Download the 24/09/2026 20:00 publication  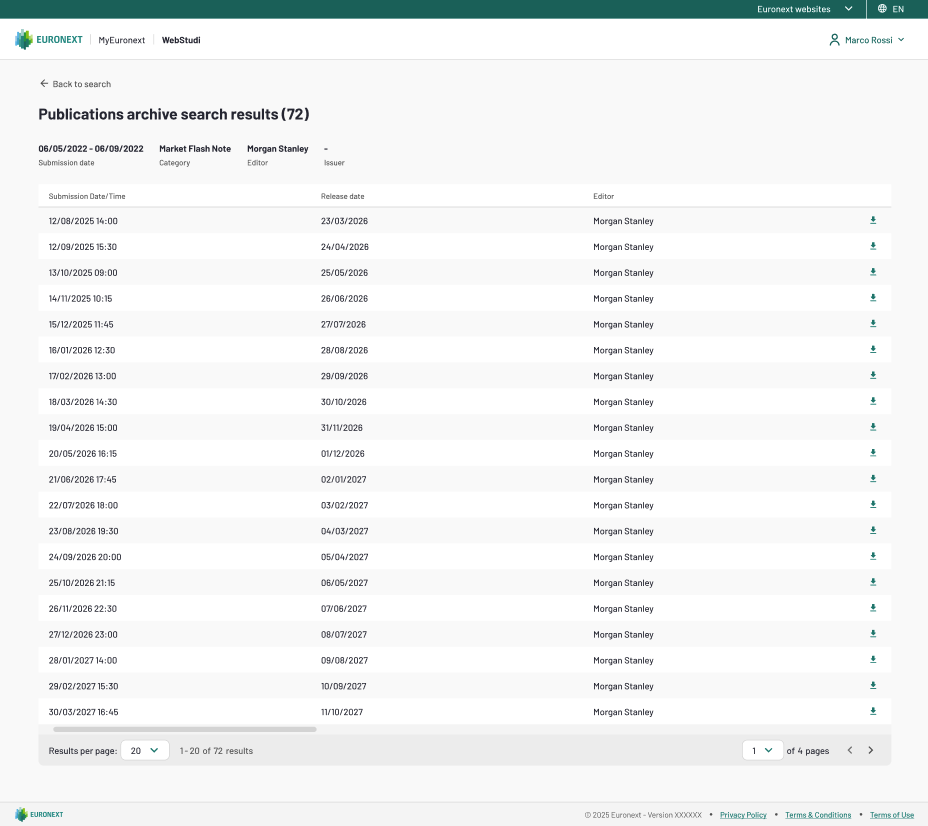click(873, 556)
